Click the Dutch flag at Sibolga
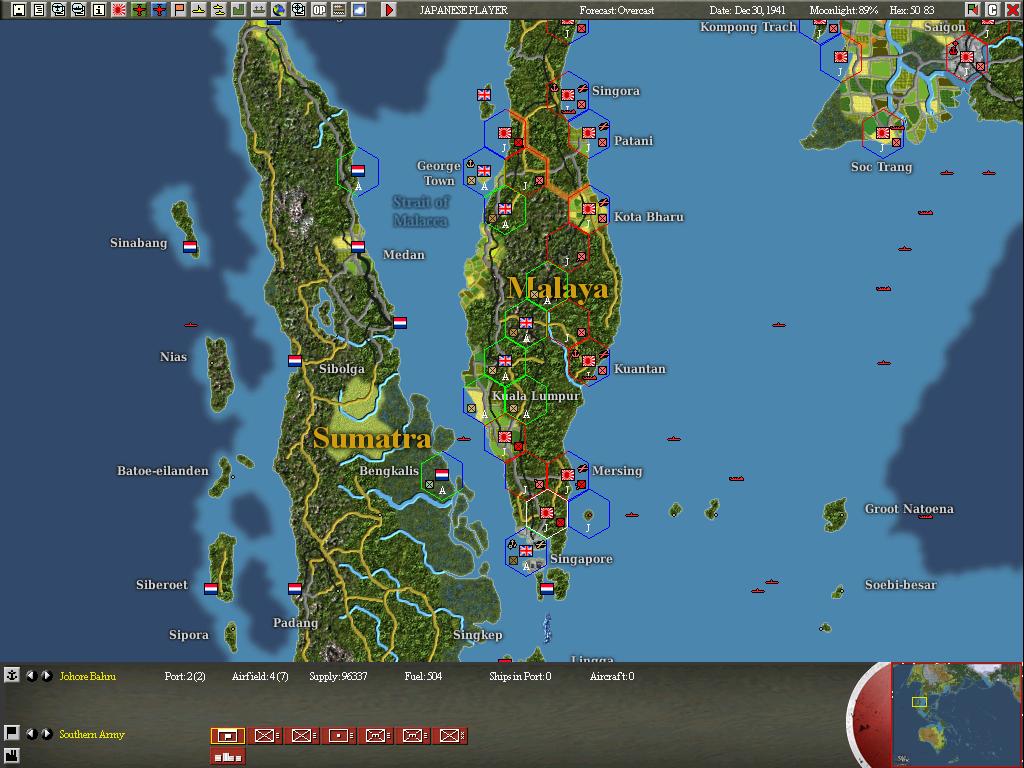The image size is (1024, 768). point(295,361)
